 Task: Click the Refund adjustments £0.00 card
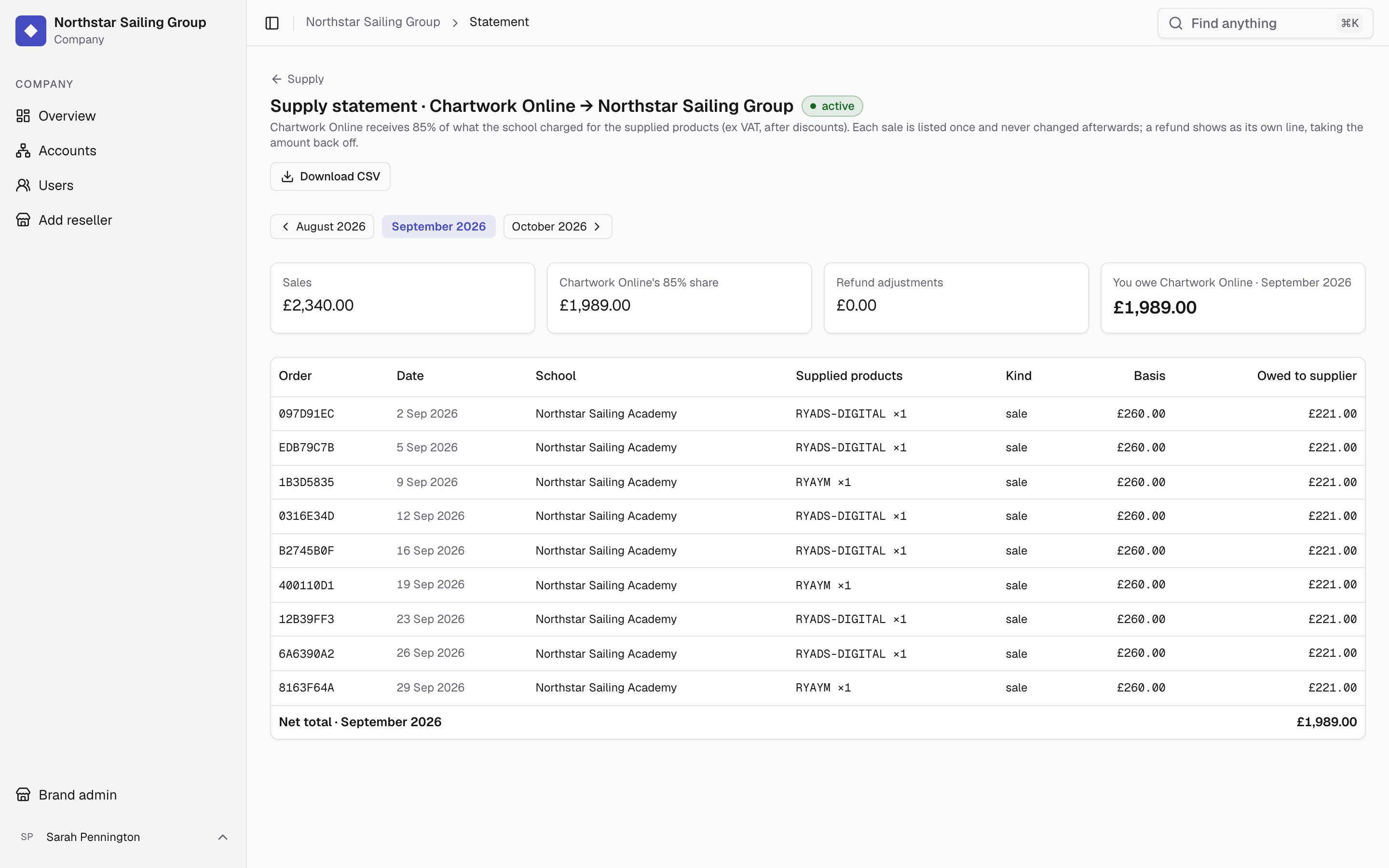(955, 298)
